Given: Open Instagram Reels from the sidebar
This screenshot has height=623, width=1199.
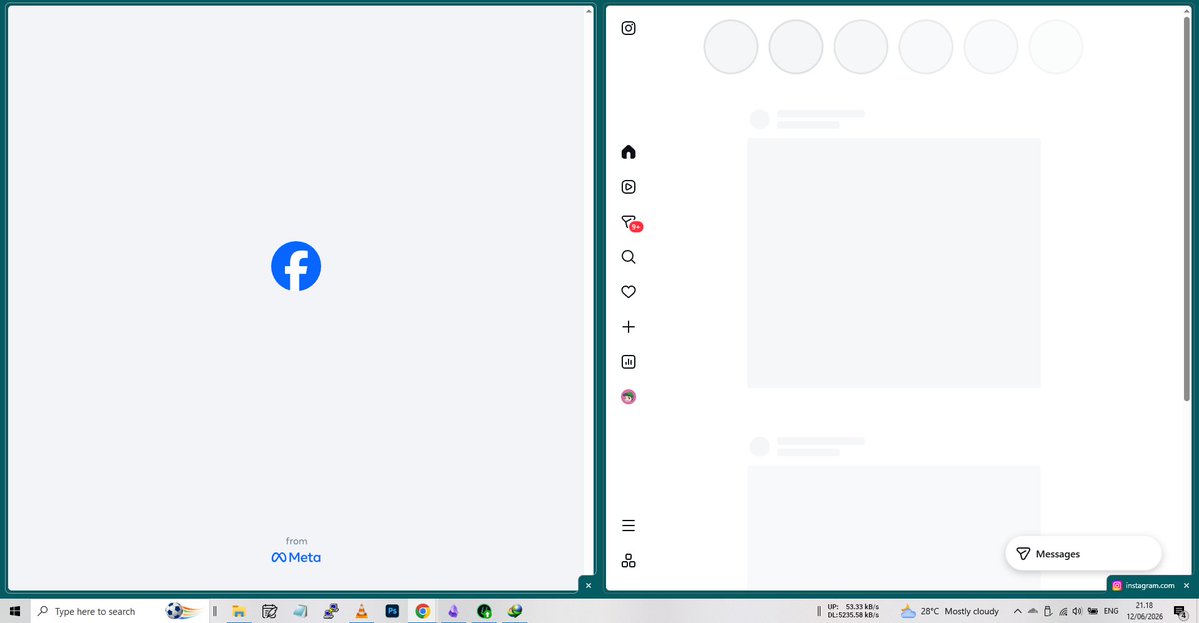Looking at the screenshot, I should coord(629,187).
